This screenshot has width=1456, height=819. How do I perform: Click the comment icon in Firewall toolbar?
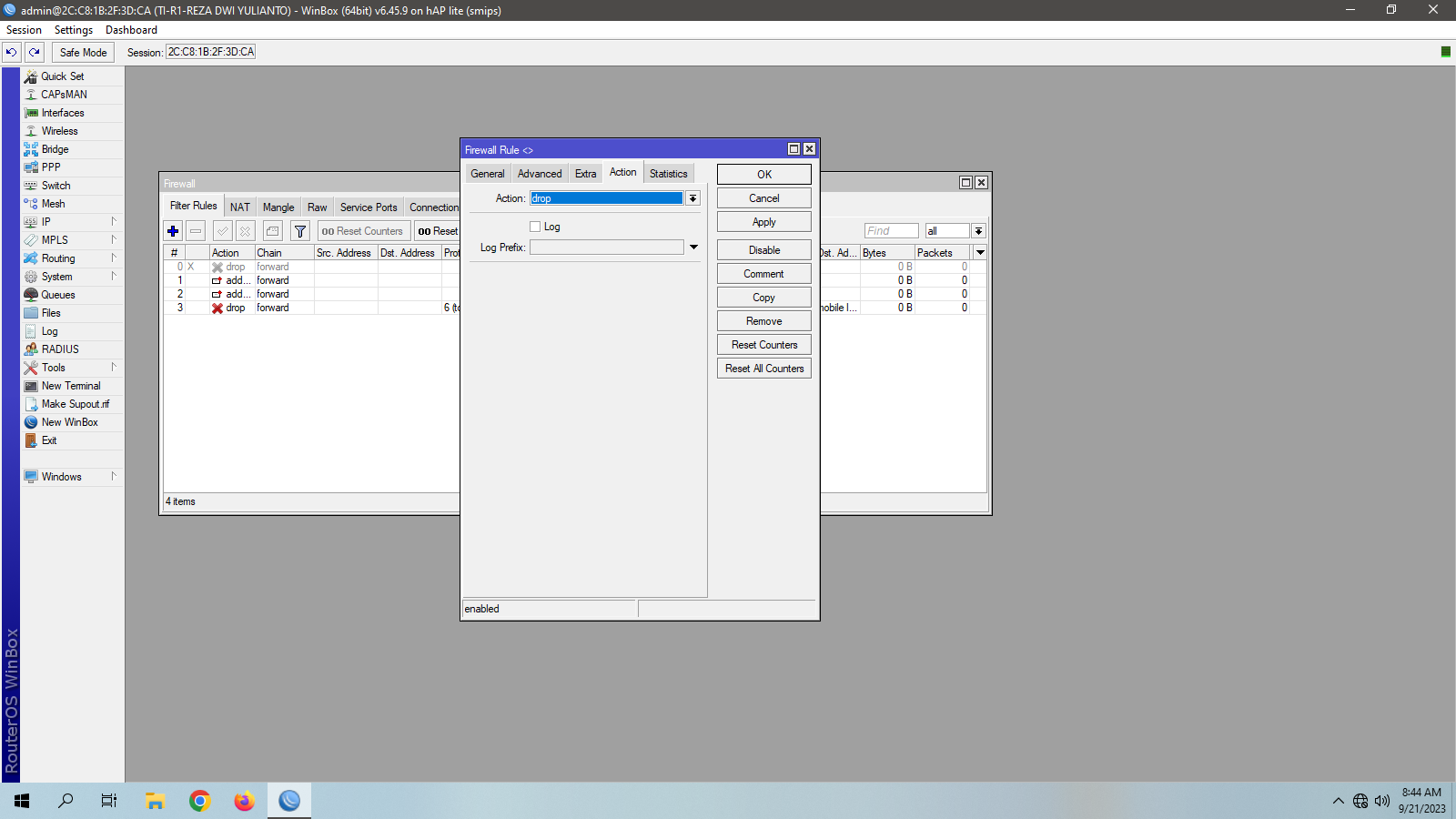pyautogui.click(x=272, y=231)
